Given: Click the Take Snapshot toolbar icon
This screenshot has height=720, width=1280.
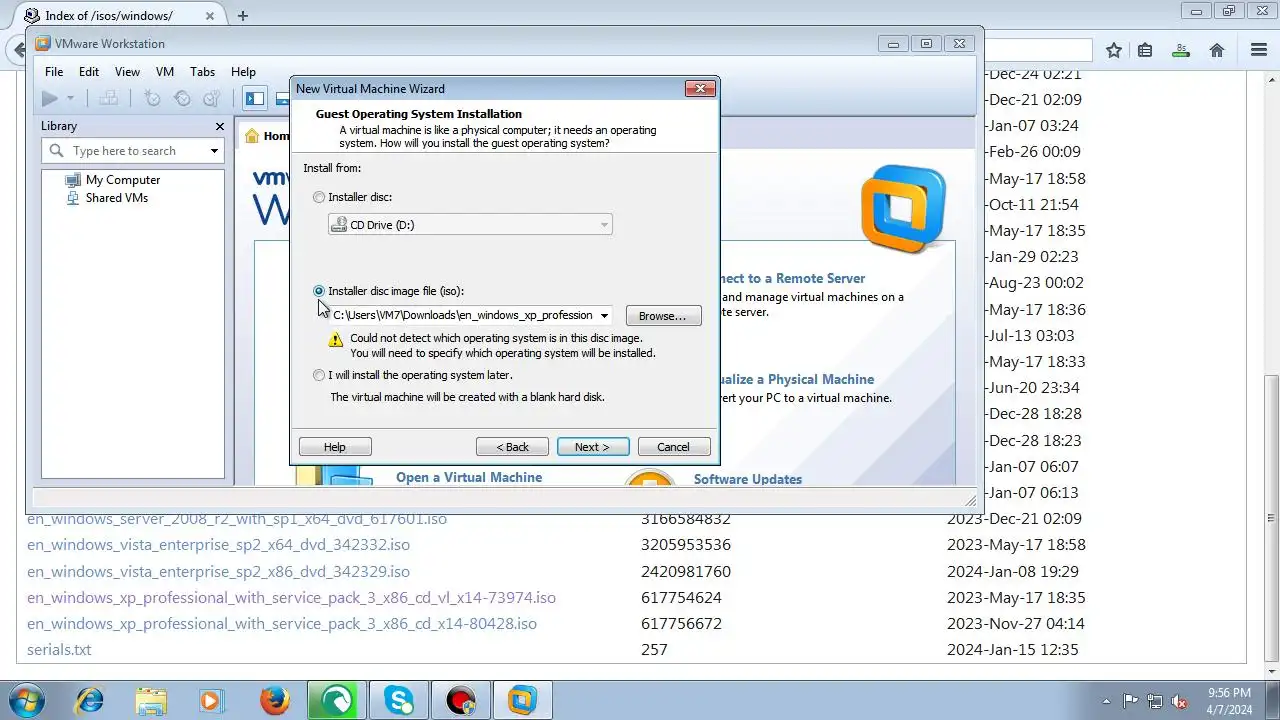Looking at the screenshot, I should pyautogui.click(x=152, y=98).
